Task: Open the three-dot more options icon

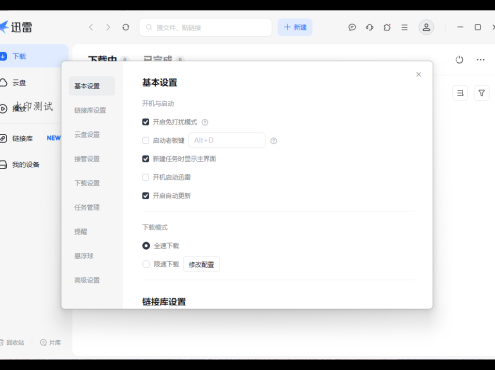Action: click(x=480, y=60)
